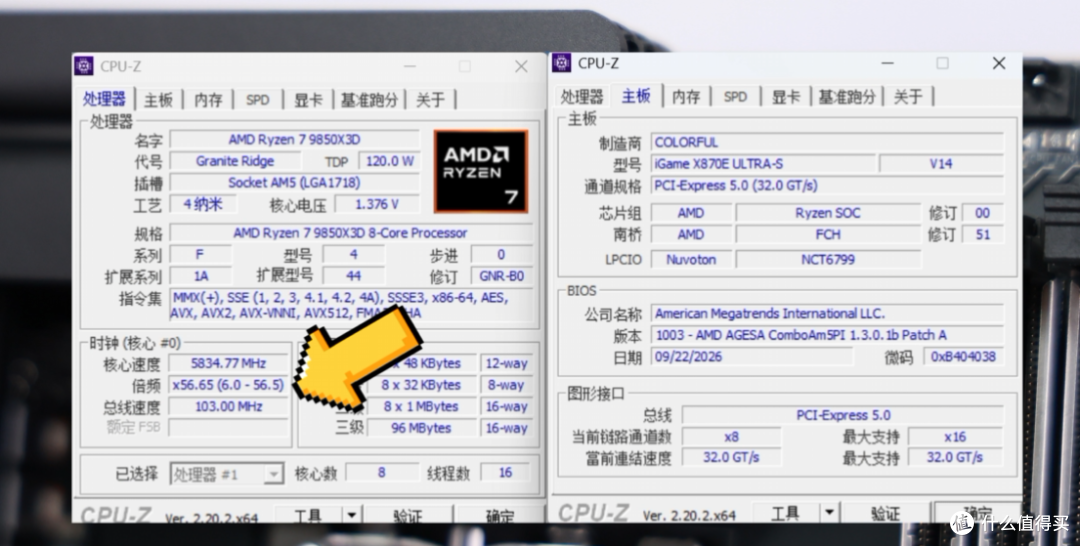Open the 主板 tab in left CPU-Z window
The image size is (1080, 546).
coord(158,100)
